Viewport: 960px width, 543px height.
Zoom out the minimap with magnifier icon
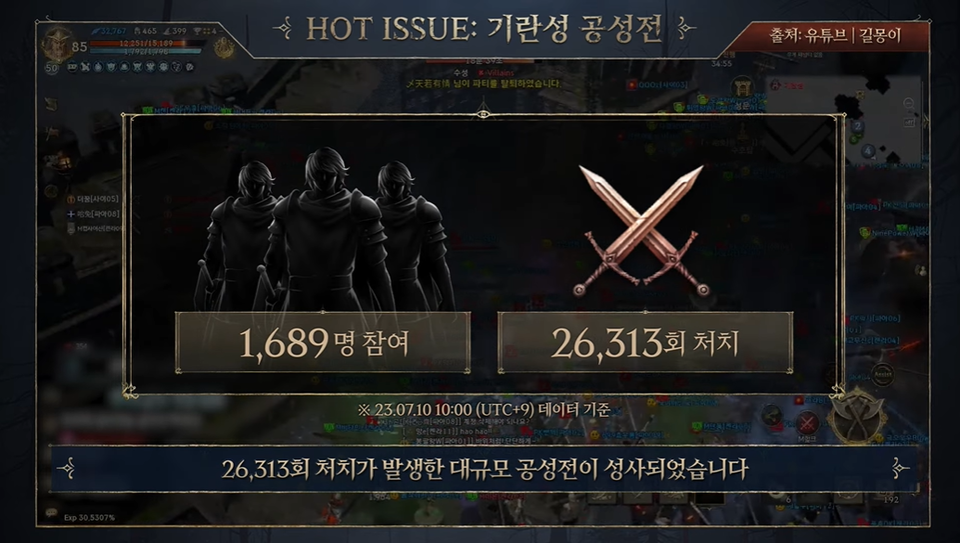click(x=909, y=103)
